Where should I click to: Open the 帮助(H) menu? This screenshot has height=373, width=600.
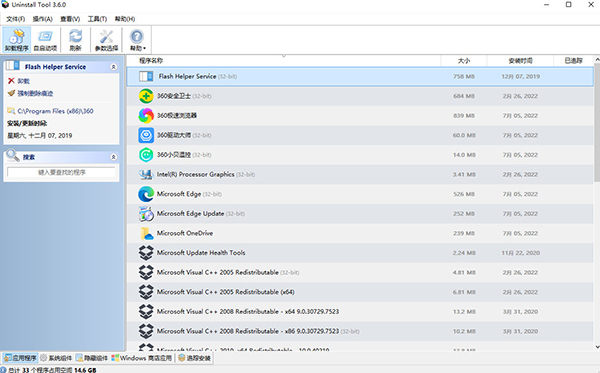pos(125,19)
